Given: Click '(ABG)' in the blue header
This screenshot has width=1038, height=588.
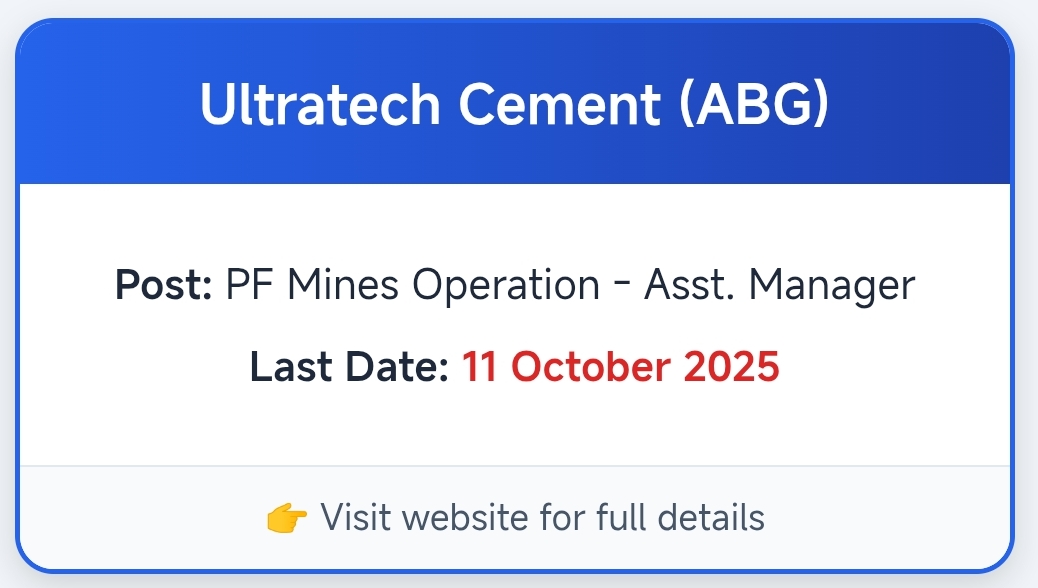Looking at the screenshot, I should pos(754,103).
